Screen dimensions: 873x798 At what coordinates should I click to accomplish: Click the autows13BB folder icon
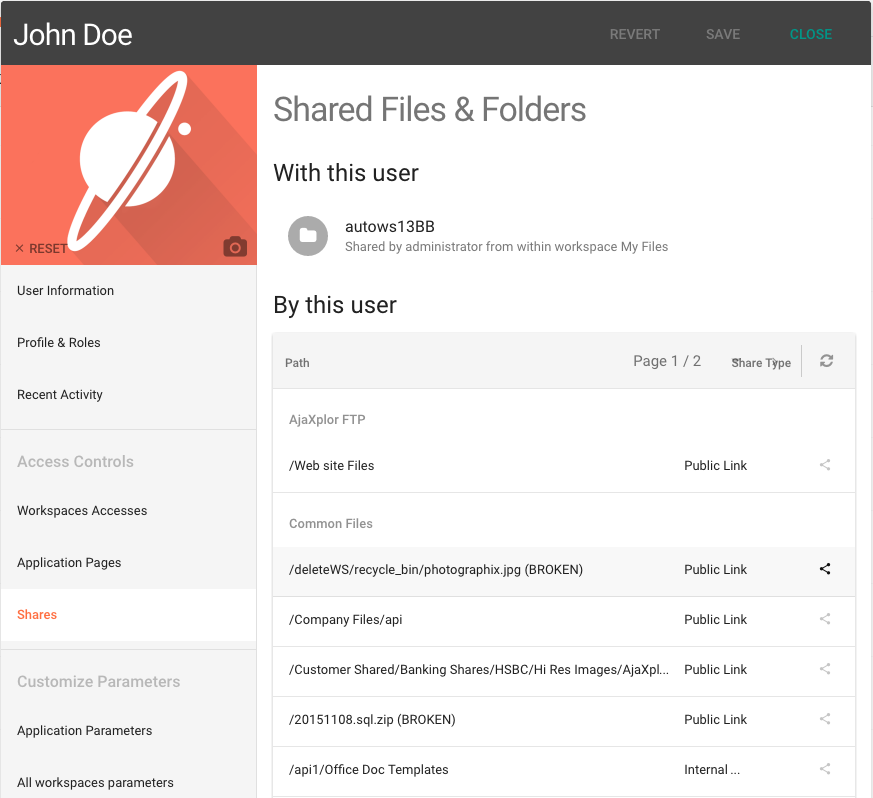point(308,236)
